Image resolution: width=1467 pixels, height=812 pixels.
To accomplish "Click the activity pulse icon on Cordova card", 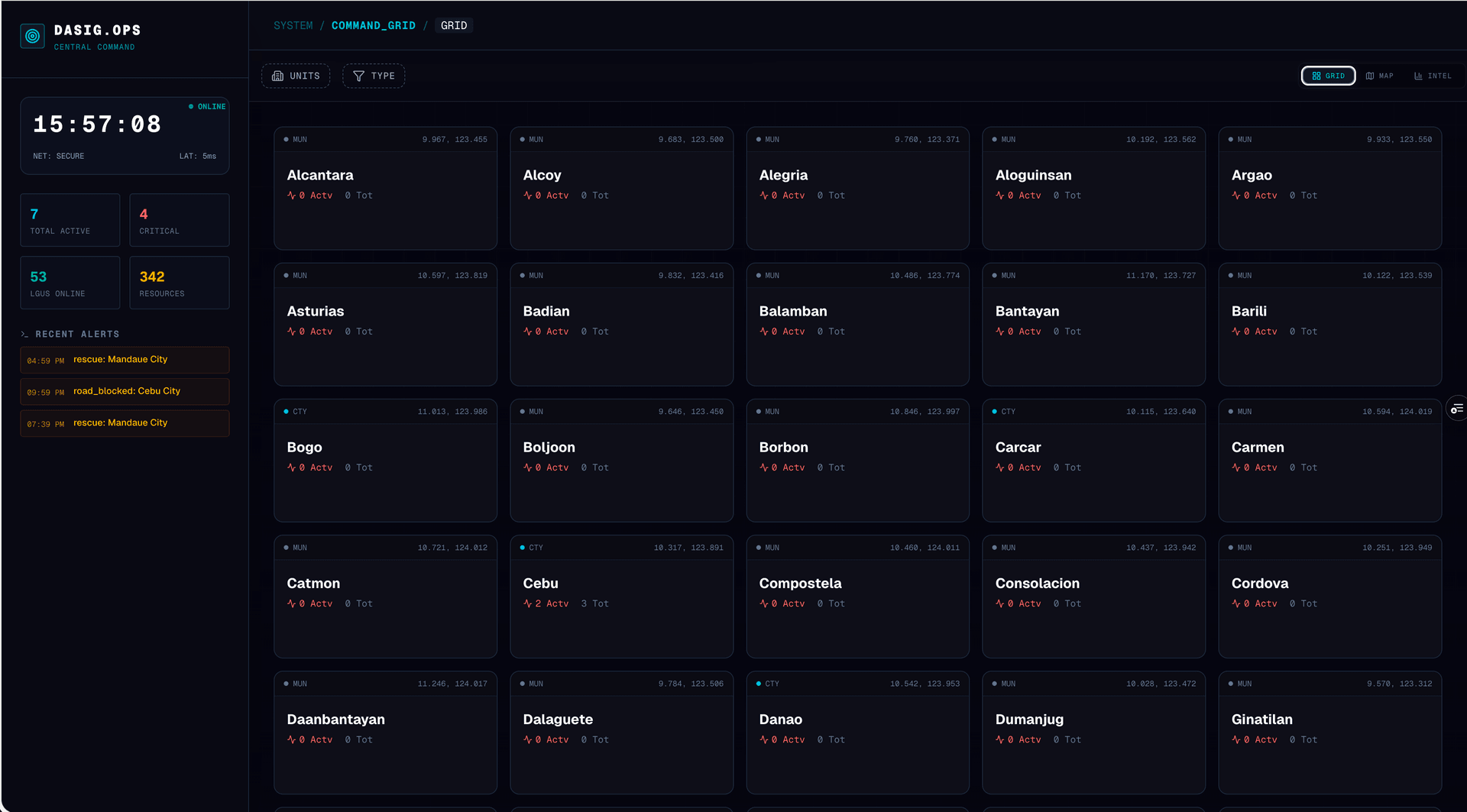I will pyautogui.click(x=1235, y=603).
